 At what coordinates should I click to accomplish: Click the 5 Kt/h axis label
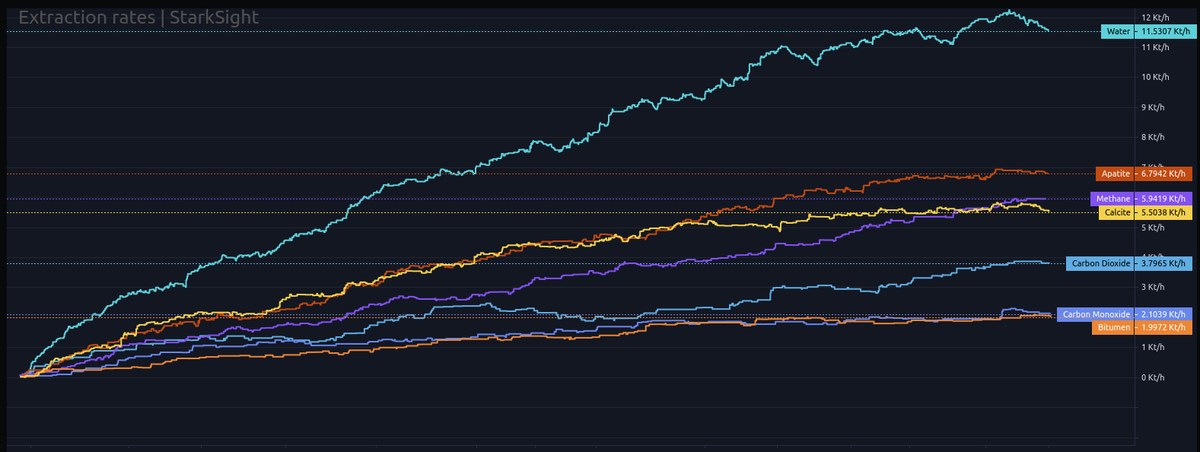[1155, 227]
